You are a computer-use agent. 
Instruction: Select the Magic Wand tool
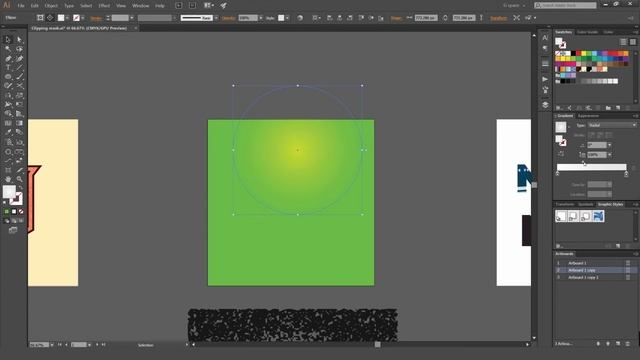[x=7, y=49]
